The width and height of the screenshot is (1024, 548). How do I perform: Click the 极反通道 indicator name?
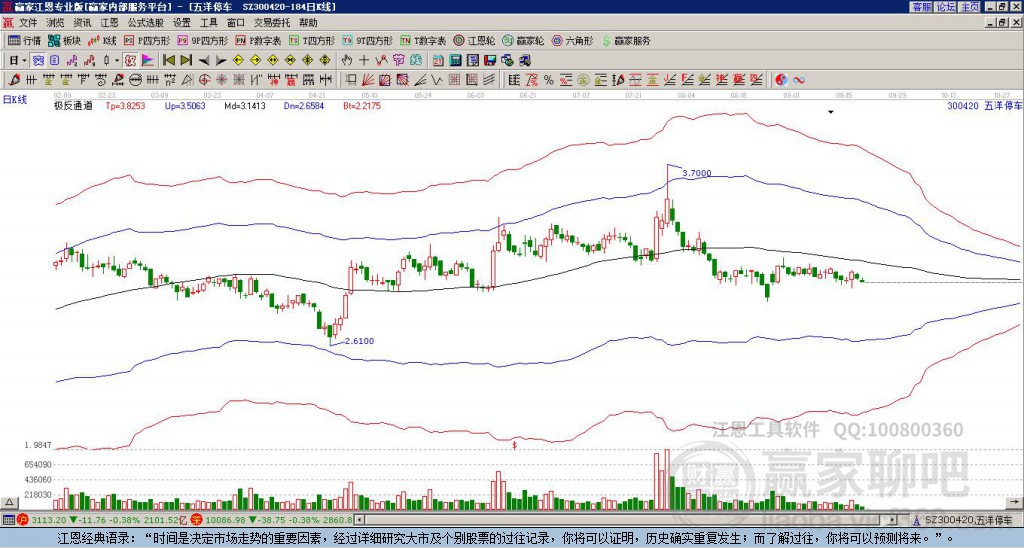pyautogui.click(x=73, y=105)
